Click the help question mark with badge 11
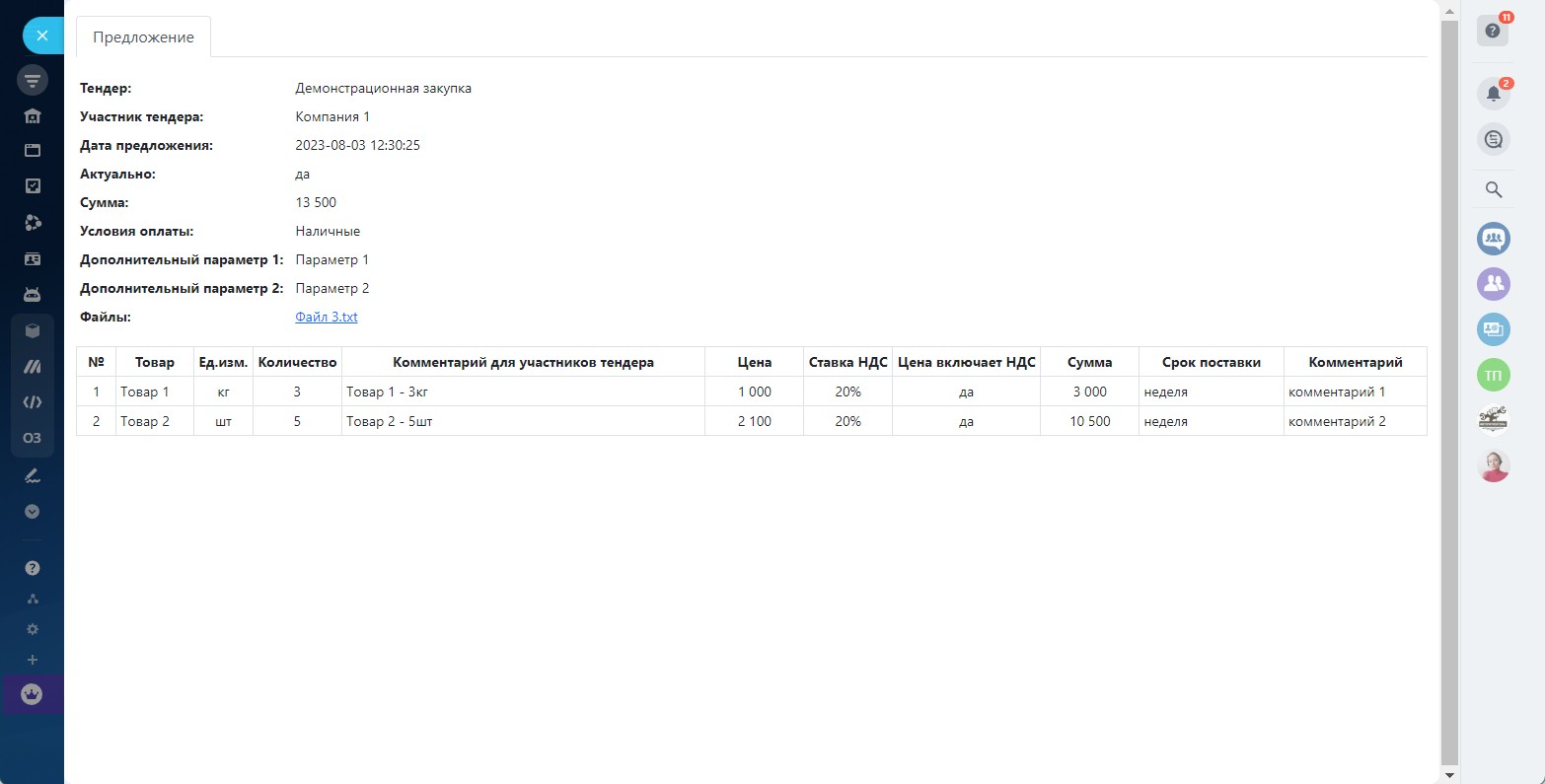 (1492, 31)
